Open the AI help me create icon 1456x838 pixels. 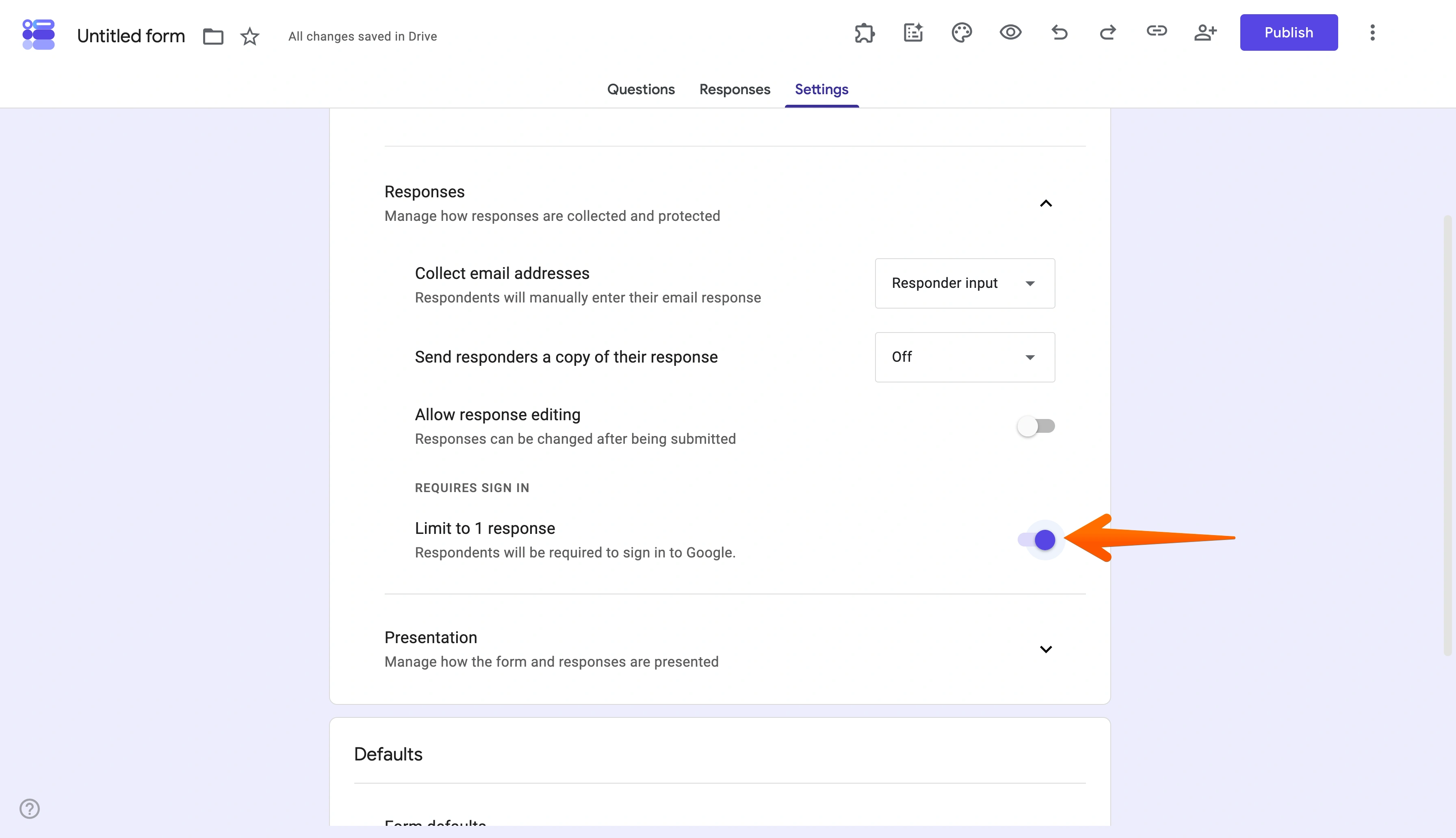913,33
